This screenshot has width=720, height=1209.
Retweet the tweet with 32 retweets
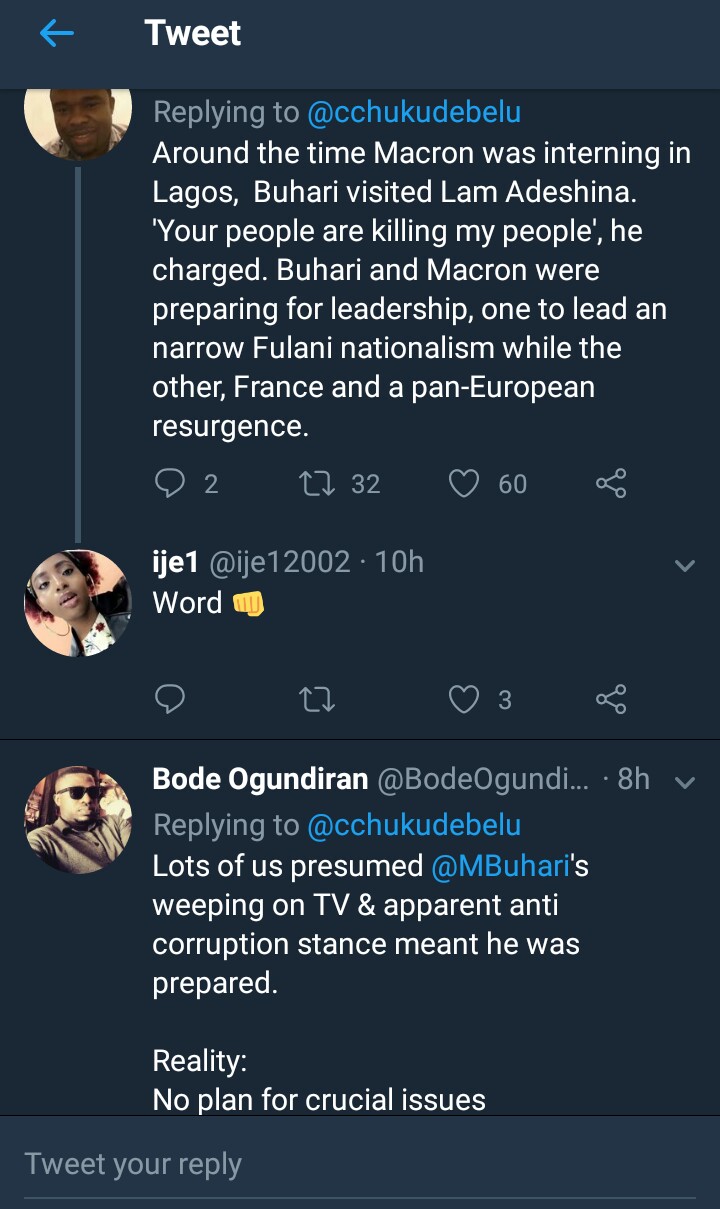317,484
